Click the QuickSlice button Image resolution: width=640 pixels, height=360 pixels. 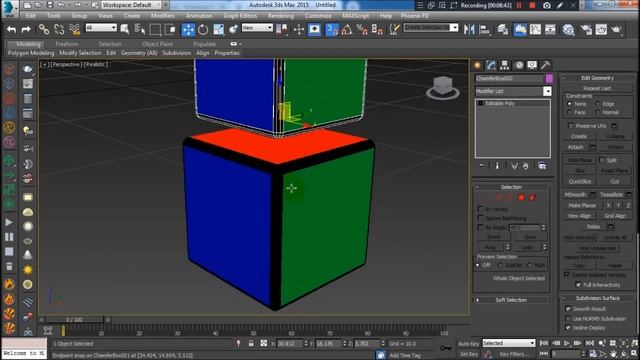pyautogui.click(x=580, y=181)
